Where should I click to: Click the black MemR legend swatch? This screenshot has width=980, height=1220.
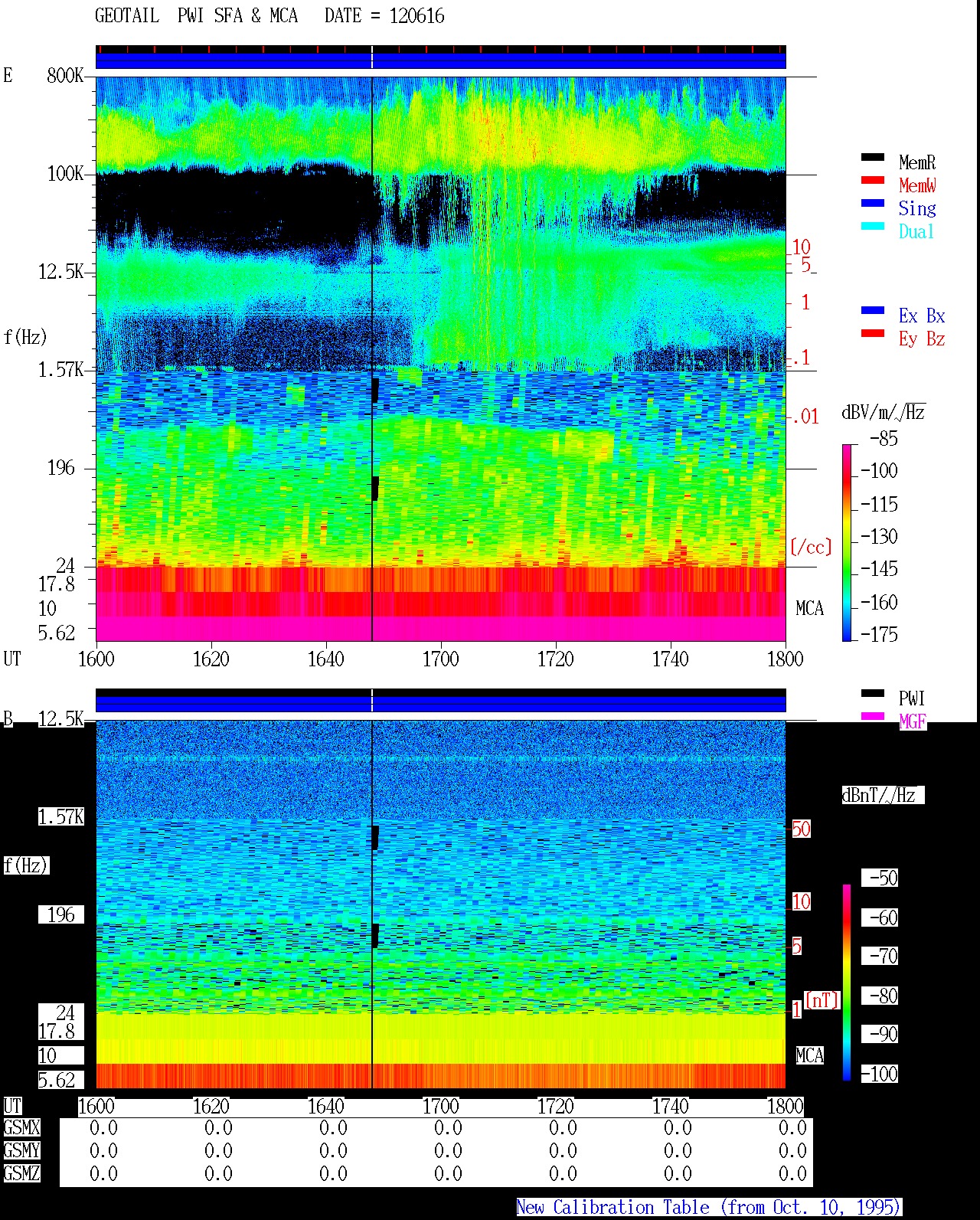872,158
